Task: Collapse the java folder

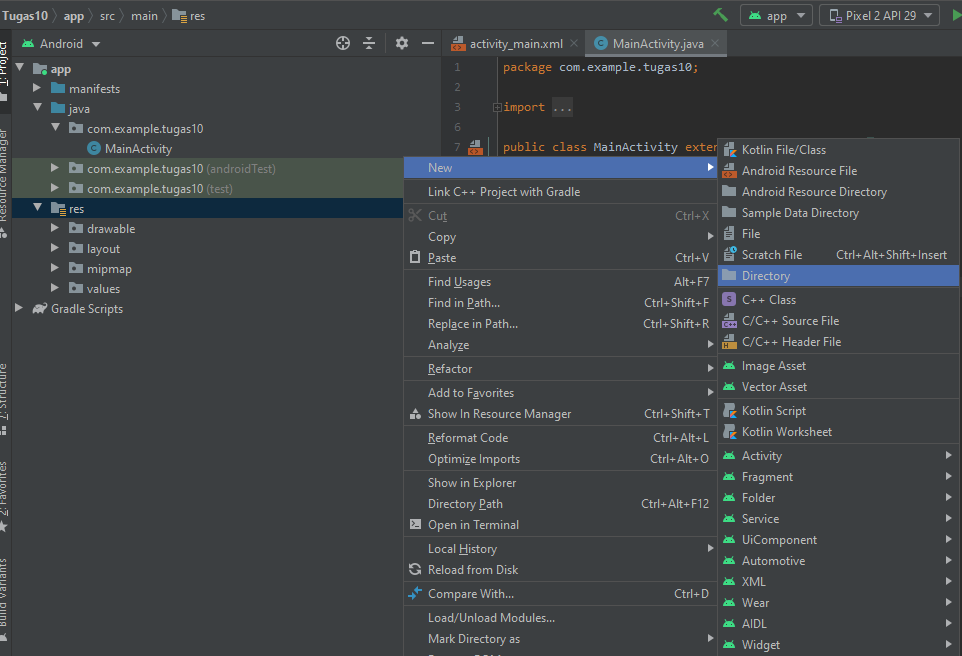Action: click(x=37, y=107)
